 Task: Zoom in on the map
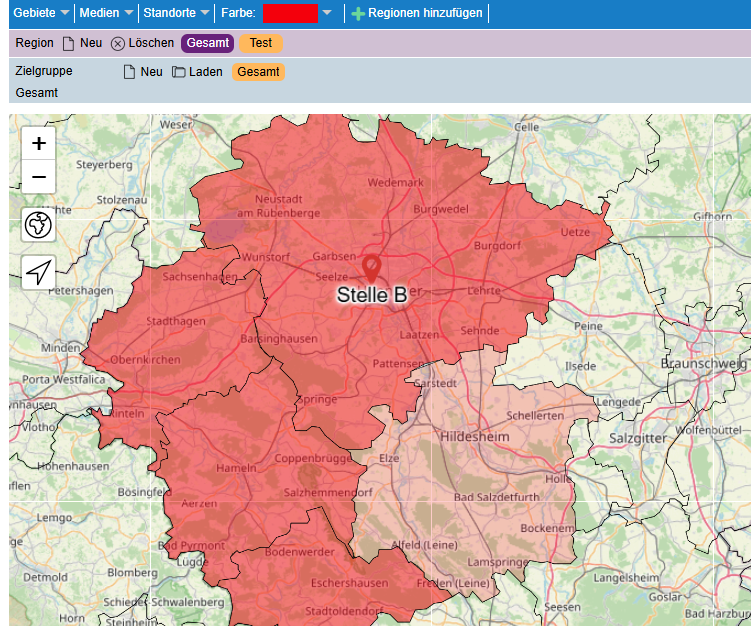coord(39,144)
